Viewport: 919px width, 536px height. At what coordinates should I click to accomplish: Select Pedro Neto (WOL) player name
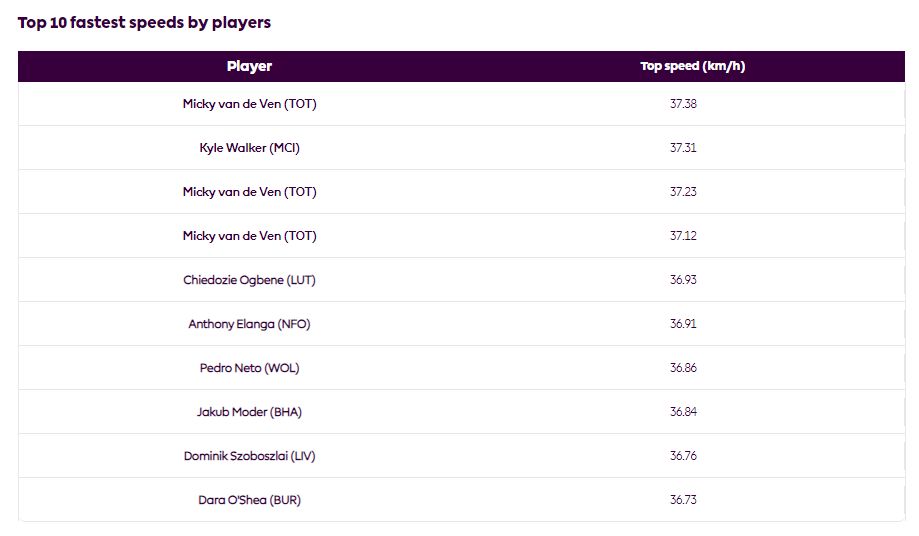[x=249, y=368]
